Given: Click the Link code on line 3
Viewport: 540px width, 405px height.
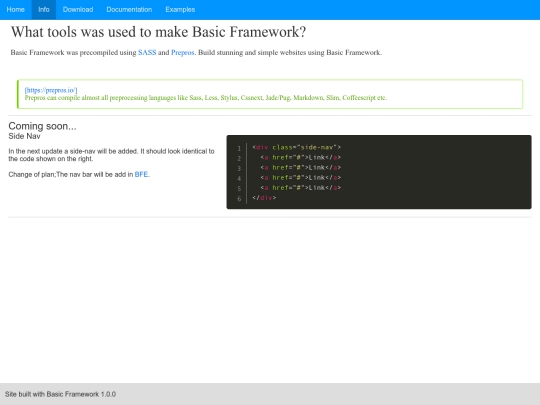Looking at the screenshot, I should pos(301,167).
